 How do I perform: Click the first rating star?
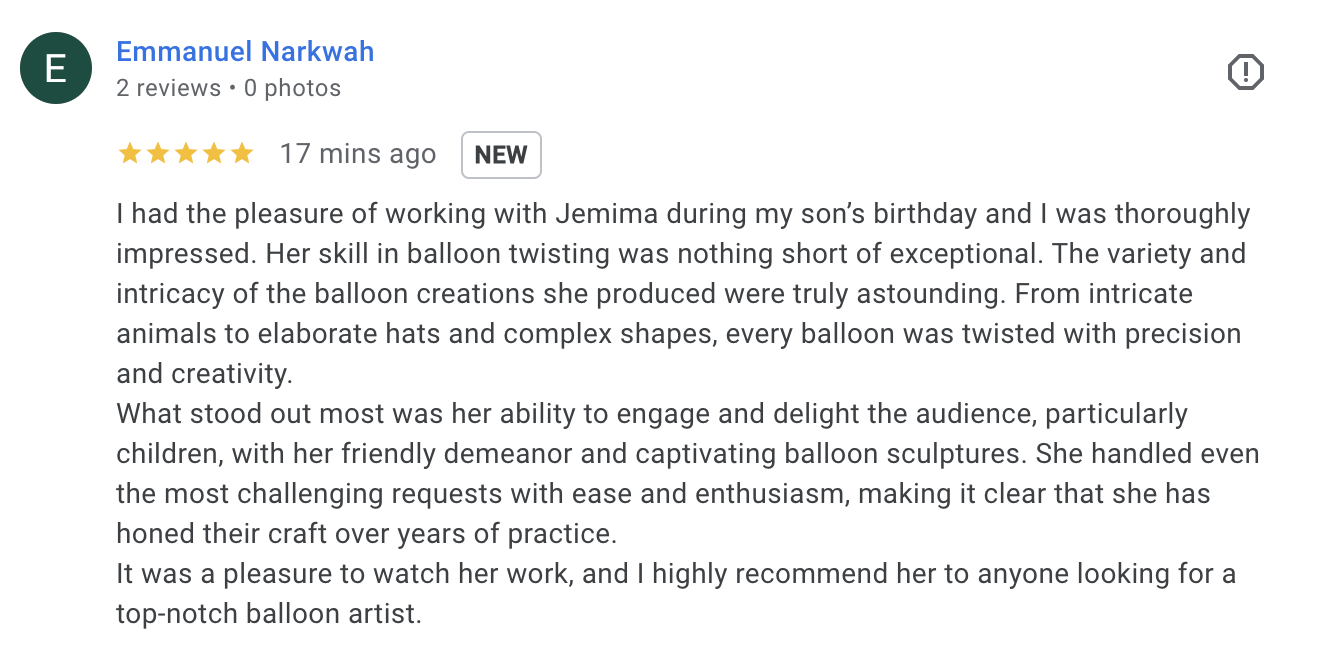pos(129,154)
